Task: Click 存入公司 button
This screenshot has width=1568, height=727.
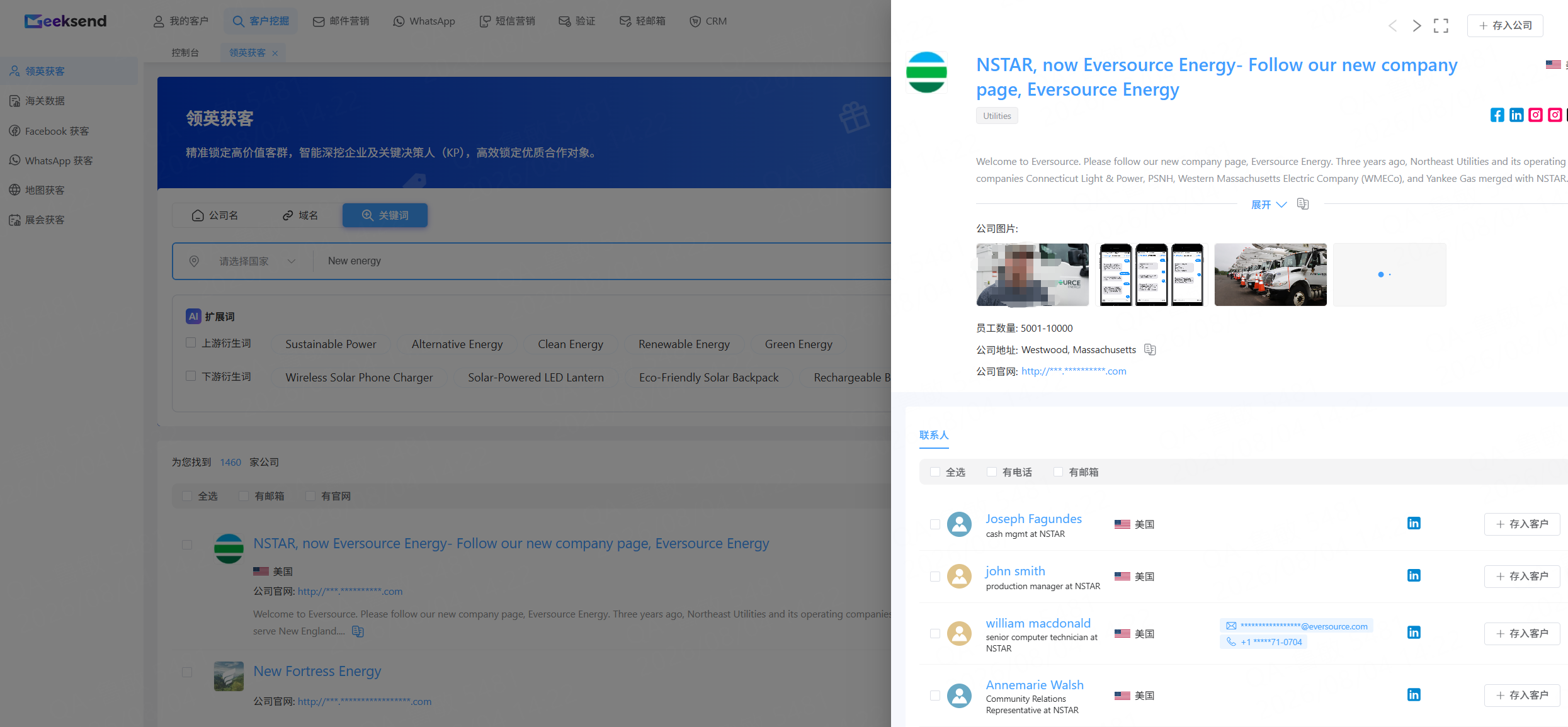Action: pos(1505,25)
